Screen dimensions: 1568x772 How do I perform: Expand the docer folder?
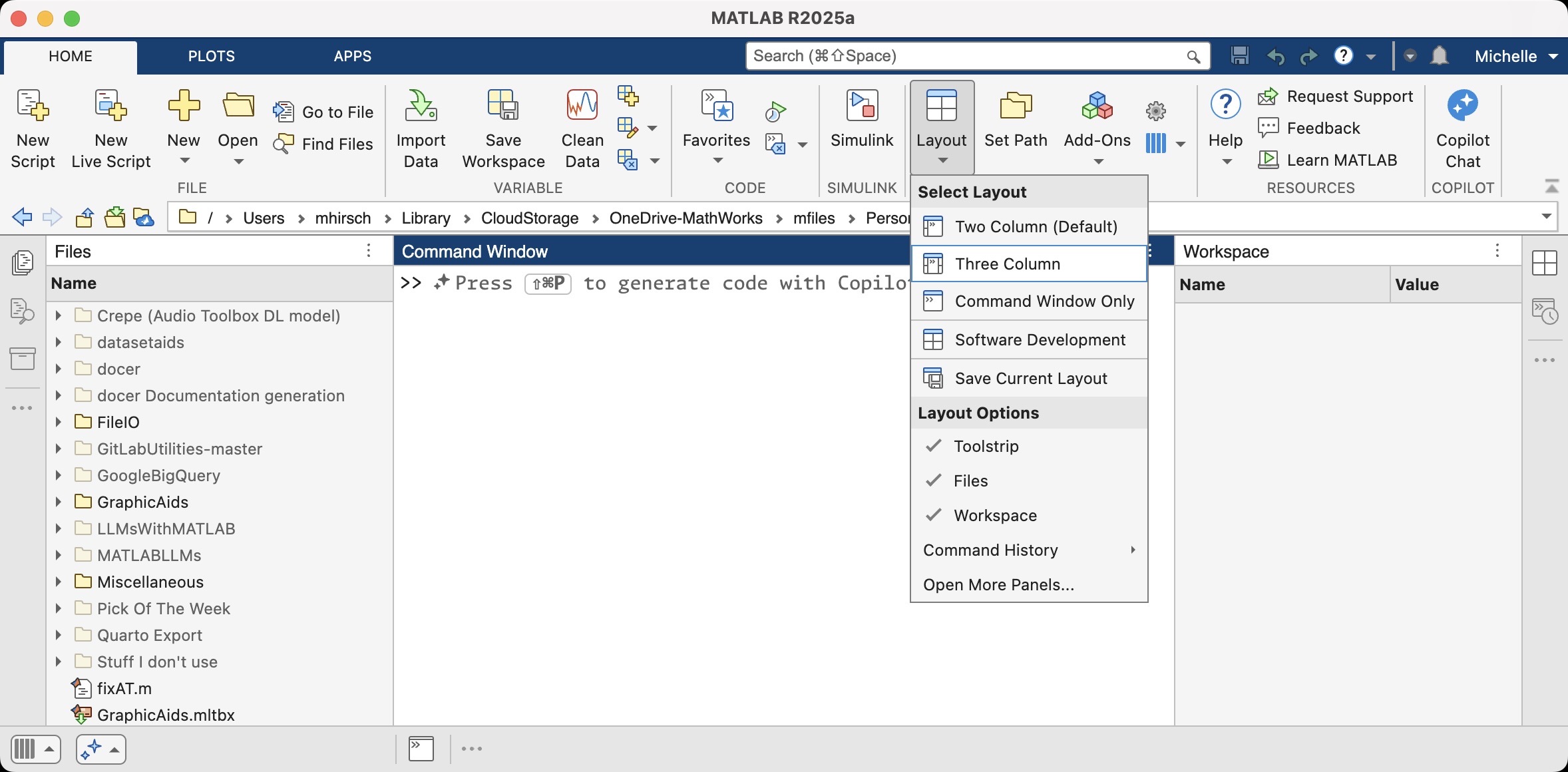pyautogui.click(x=59, y=369)
